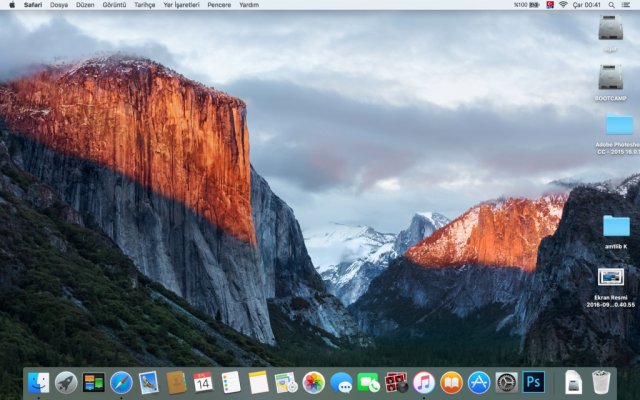Open Finder from the Dock

tap(38, 383)
